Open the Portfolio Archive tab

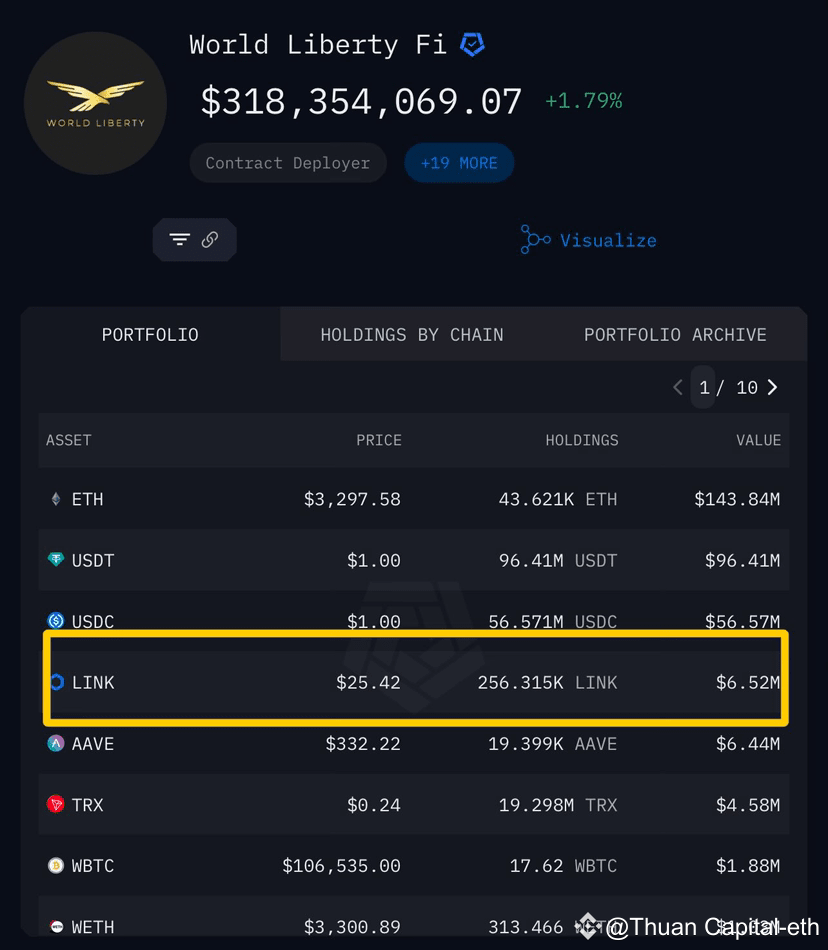tap(675, 335)
